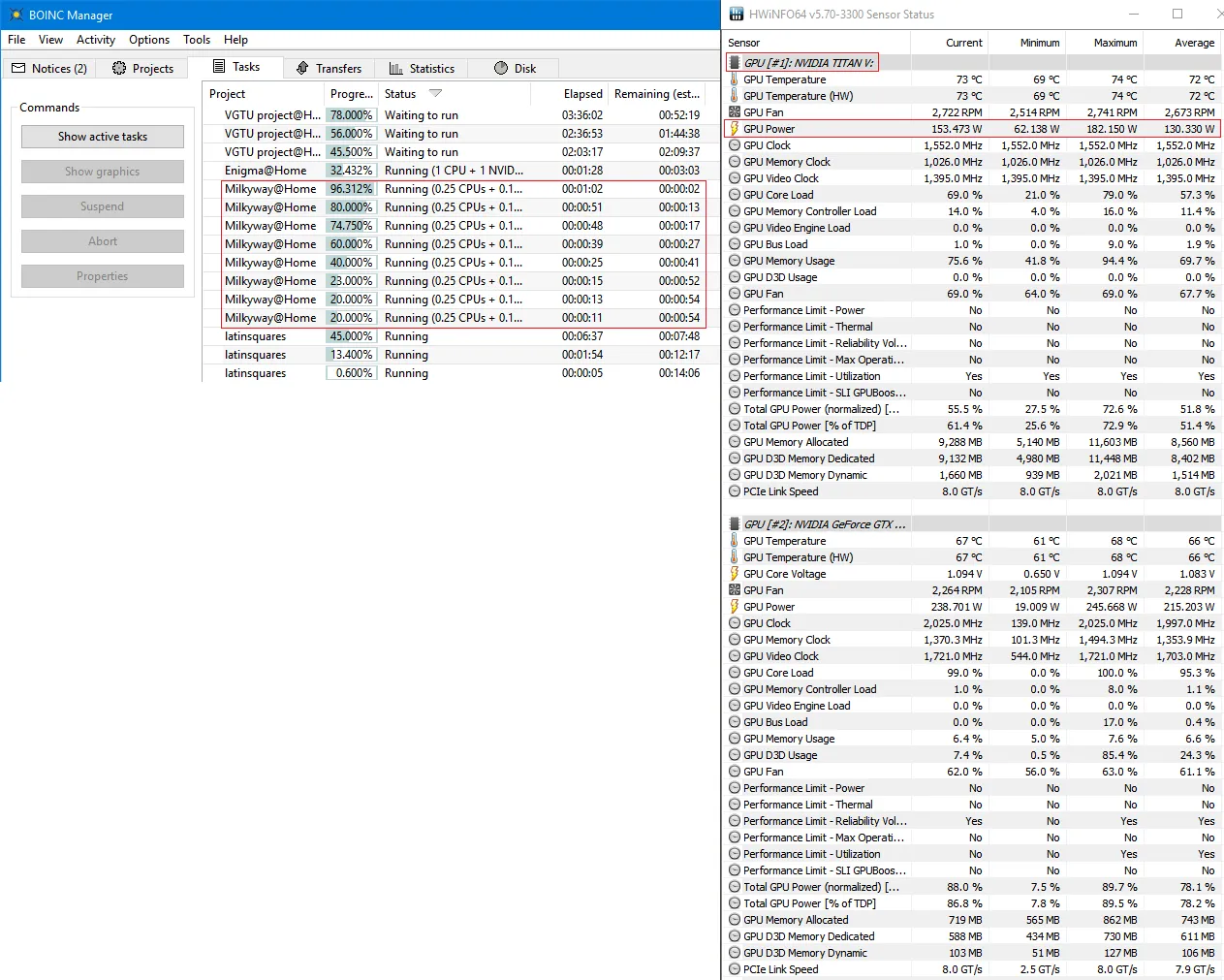Screen dimensions: 1224x980
Task: Click the icon of bottom PCIe Link Speed row
Action: [x=735, y=969]
